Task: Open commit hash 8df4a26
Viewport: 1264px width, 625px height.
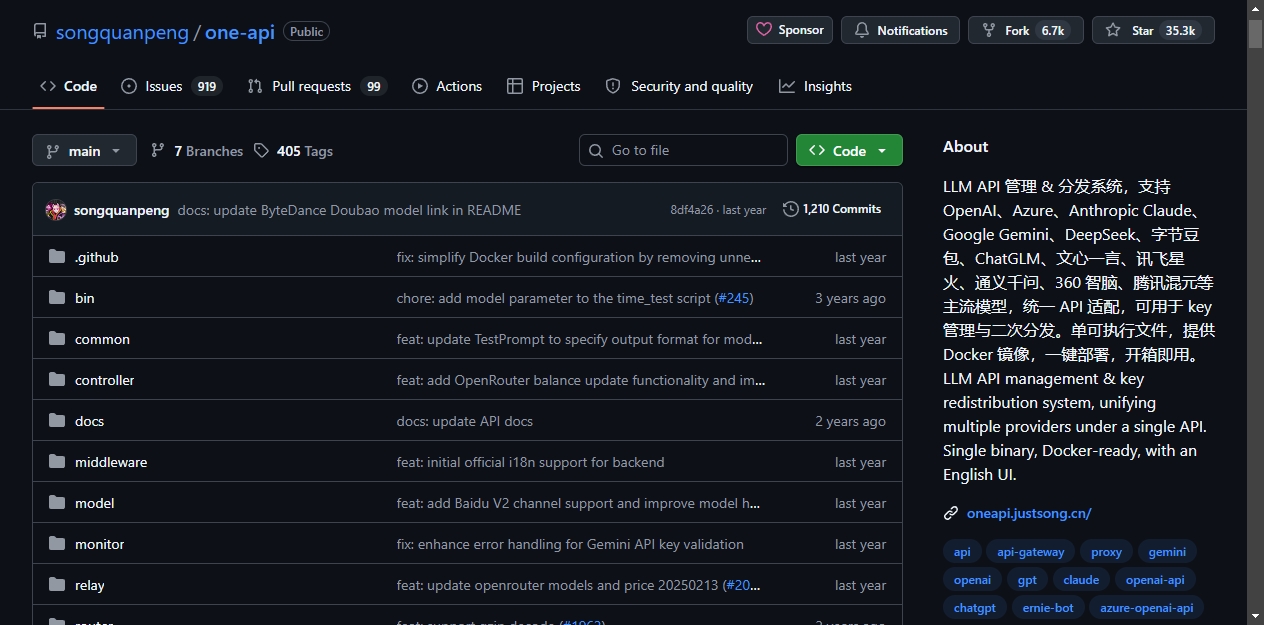Action: click(x=692, y=210)
